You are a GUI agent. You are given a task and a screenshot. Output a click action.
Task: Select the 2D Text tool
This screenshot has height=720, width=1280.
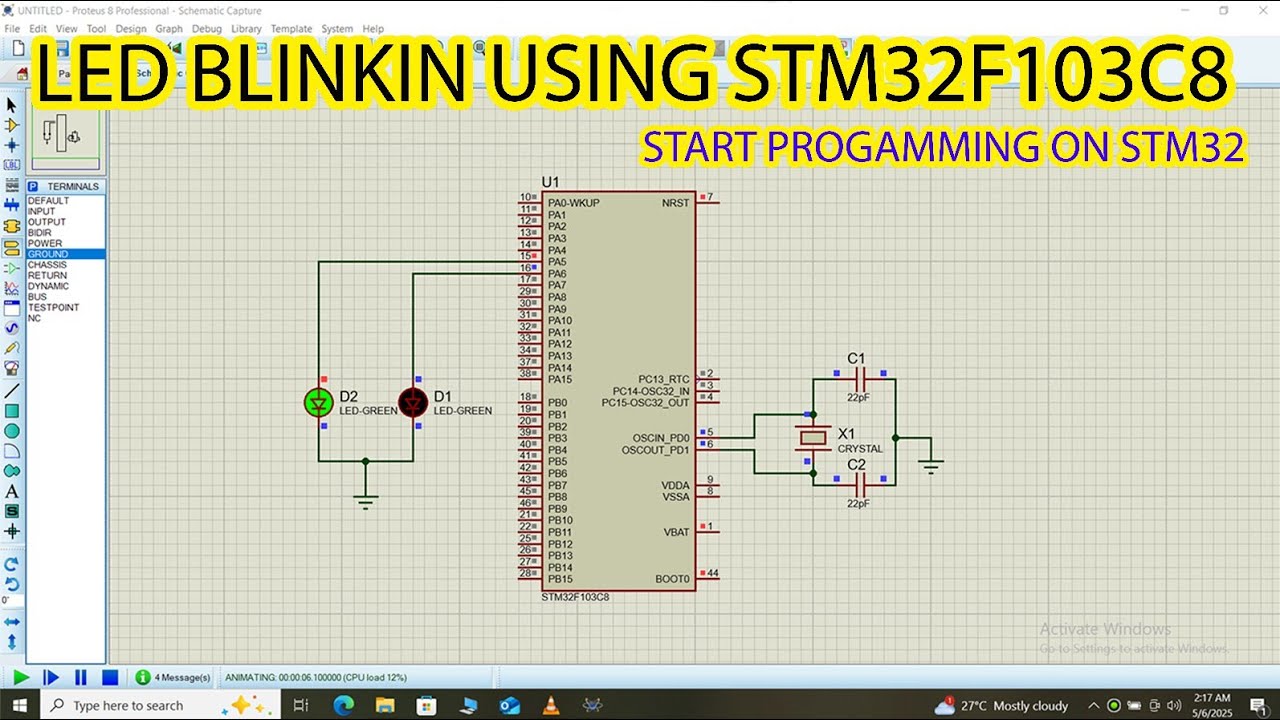[12, 491]
